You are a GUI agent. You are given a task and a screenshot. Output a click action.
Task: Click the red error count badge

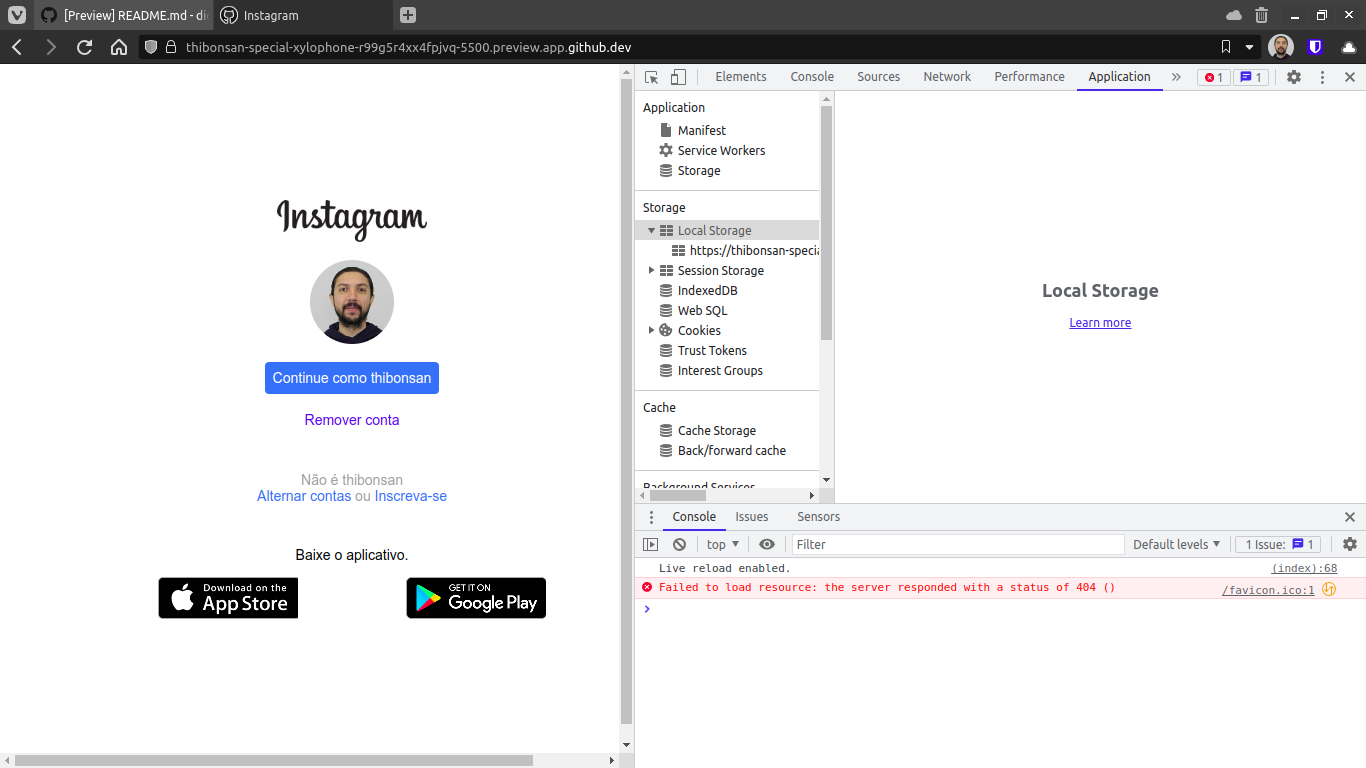pos(1214,77)
